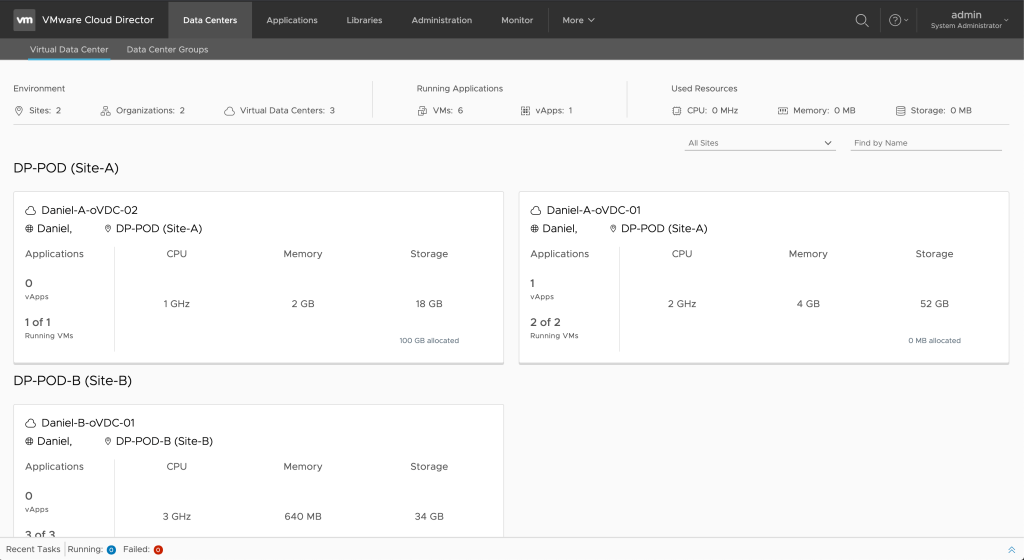Open the Libraries tab
This screenshot has width=1024, height=560.
(x=364, y=20)
